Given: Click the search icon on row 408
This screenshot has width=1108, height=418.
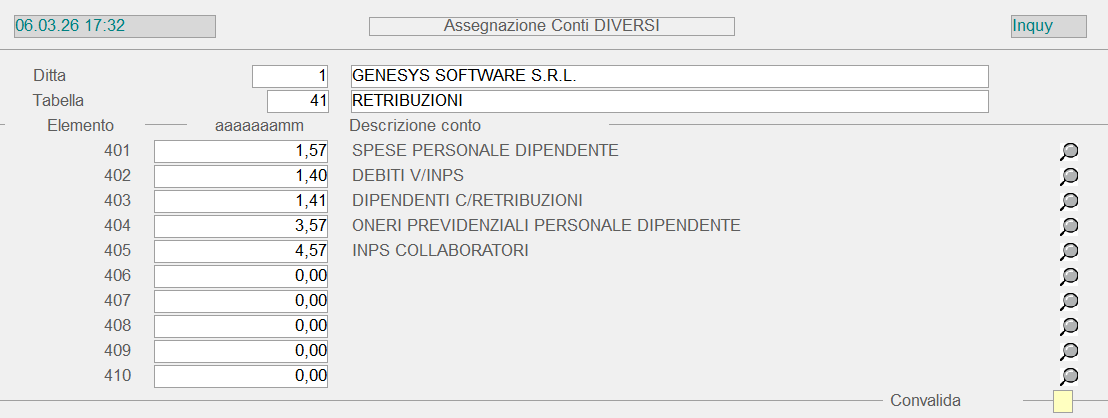Looking at the screenshot, I should click(1069, 326).
